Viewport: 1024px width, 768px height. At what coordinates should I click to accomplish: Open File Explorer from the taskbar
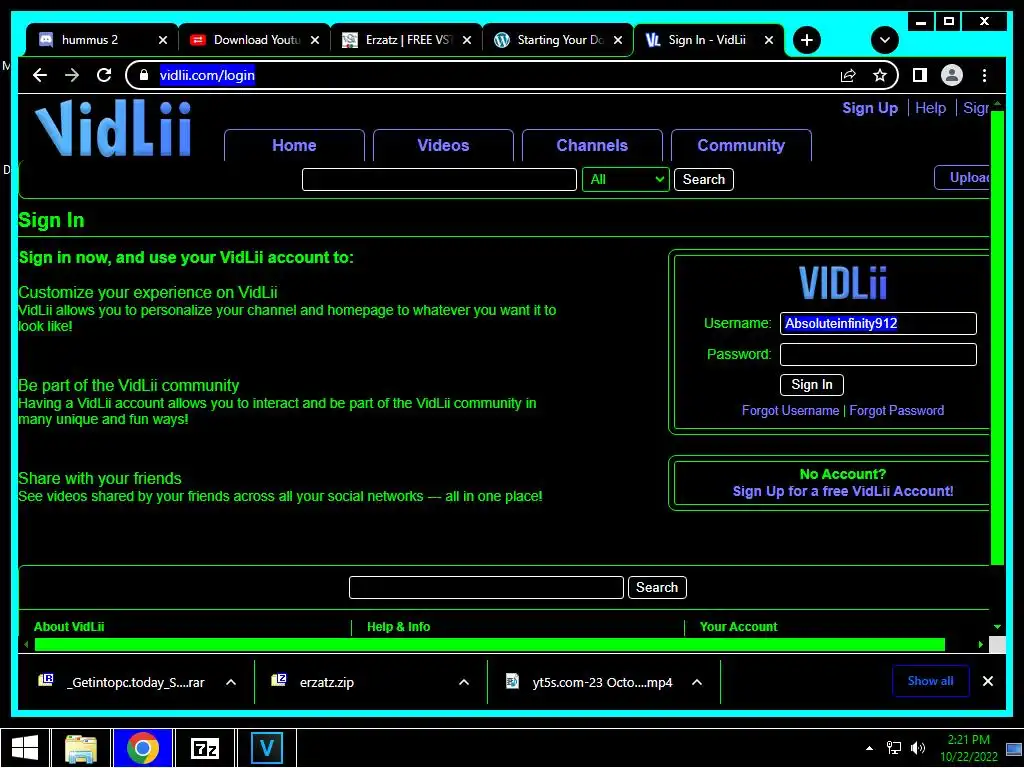81,748
